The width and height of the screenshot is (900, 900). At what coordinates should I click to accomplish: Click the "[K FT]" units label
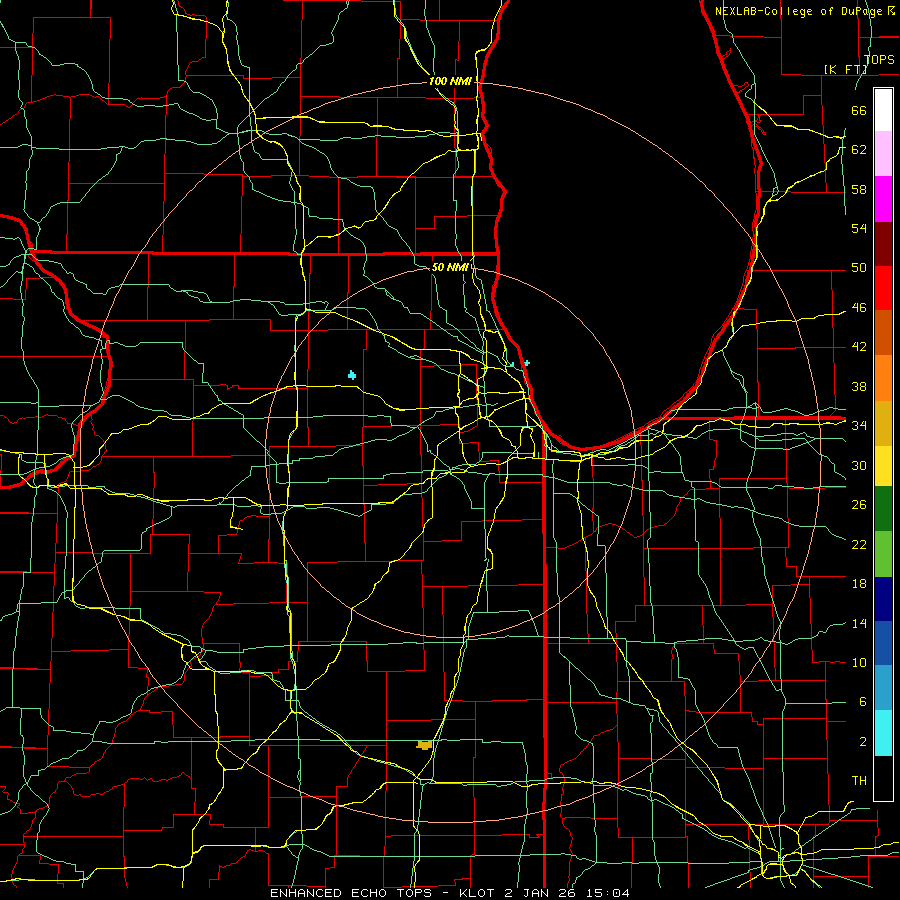pyautogui.click(x=846, y=69)
